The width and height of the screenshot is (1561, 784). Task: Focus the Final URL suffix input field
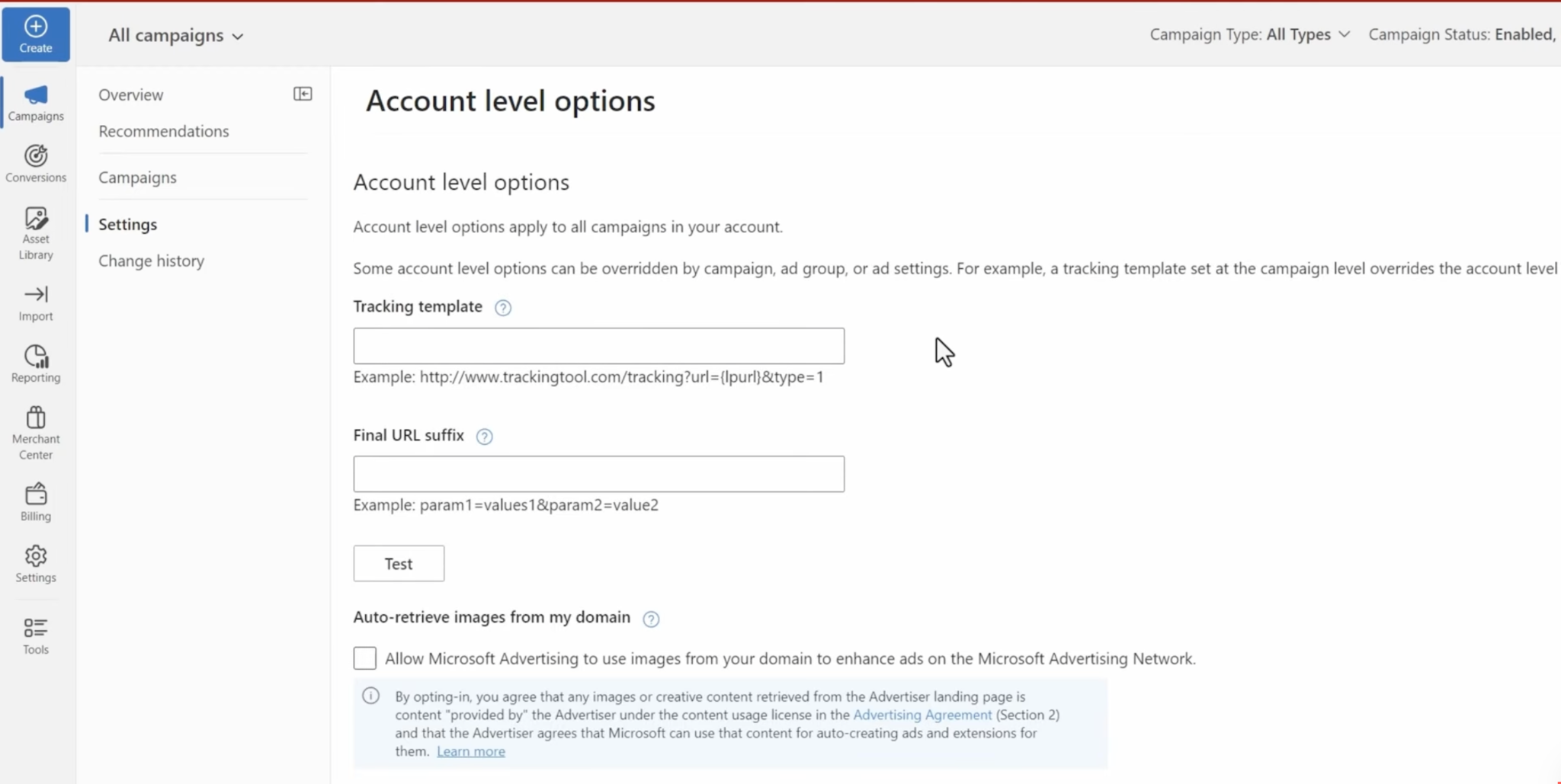pyautogui.click(x=599, y=474)
